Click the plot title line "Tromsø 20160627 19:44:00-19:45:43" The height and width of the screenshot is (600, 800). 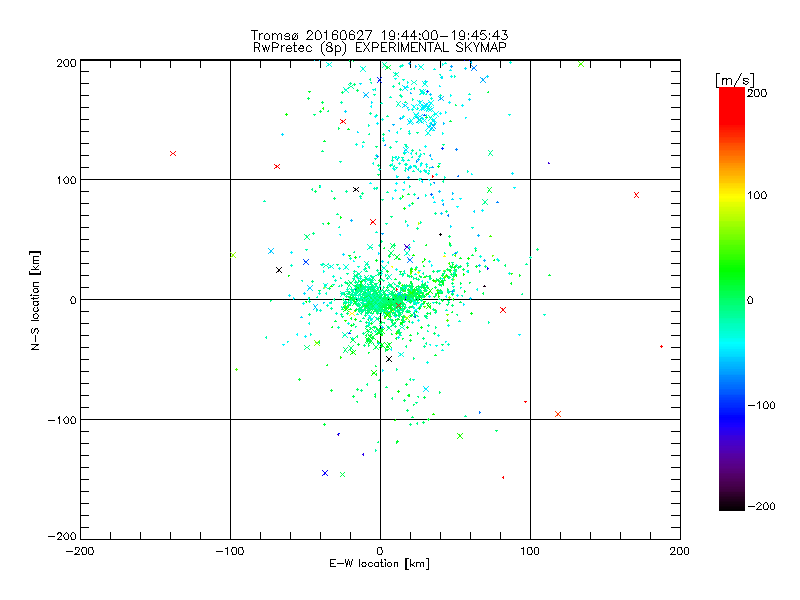coord(380,35)
